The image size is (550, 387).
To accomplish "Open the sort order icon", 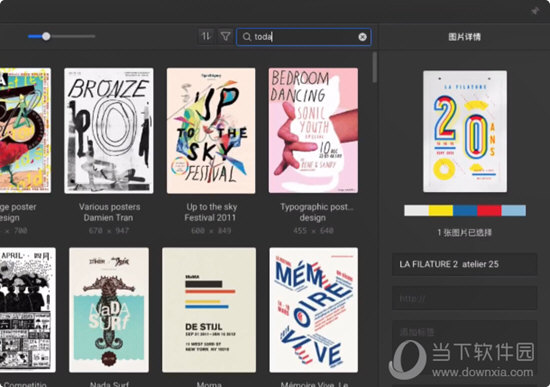I will click(x=206, y=36).
